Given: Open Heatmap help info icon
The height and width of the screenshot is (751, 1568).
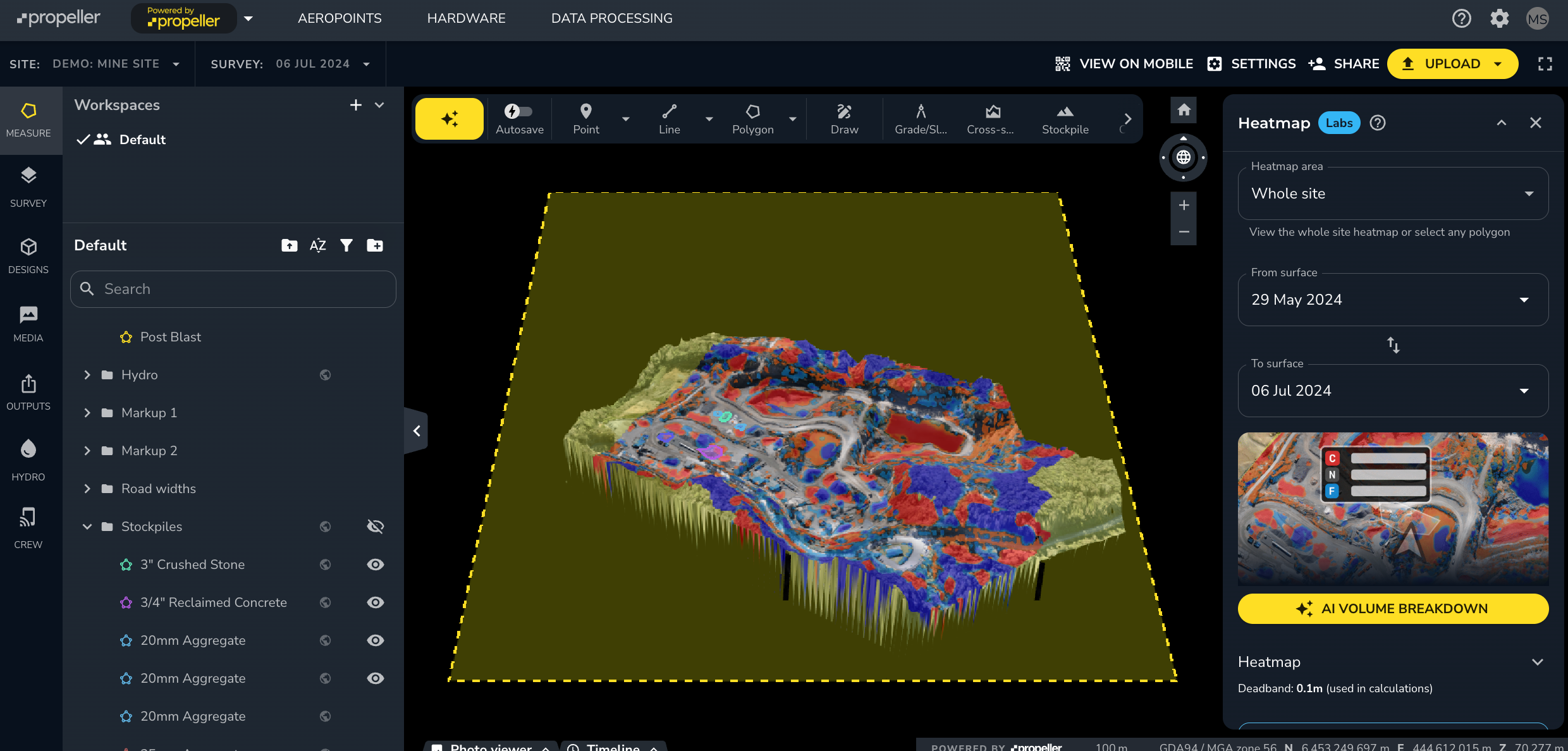Looking at the screenshot, I should (x=1378, y=123).
